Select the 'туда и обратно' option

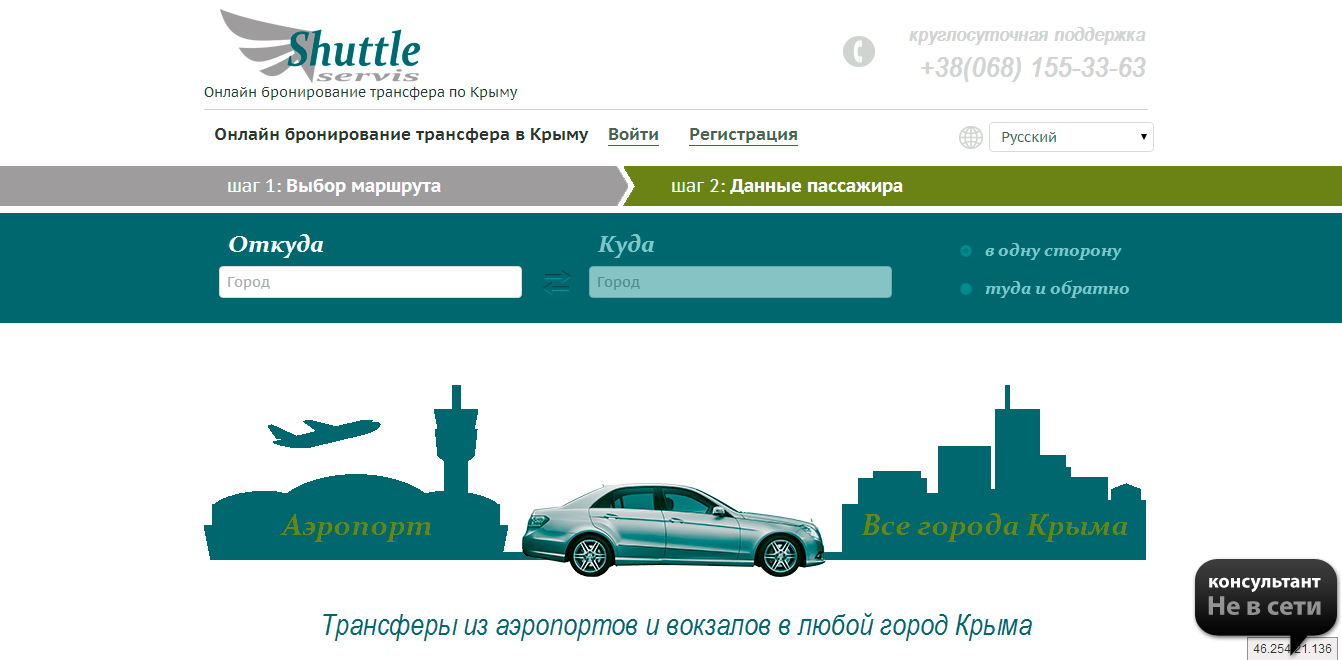coord(1044,289)
